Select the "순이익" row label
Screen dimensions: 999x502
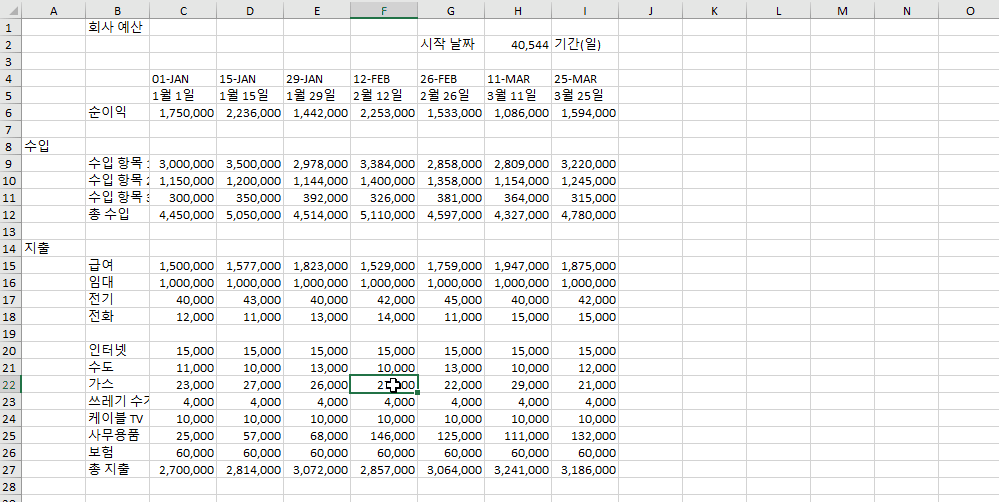coord(117,113)
